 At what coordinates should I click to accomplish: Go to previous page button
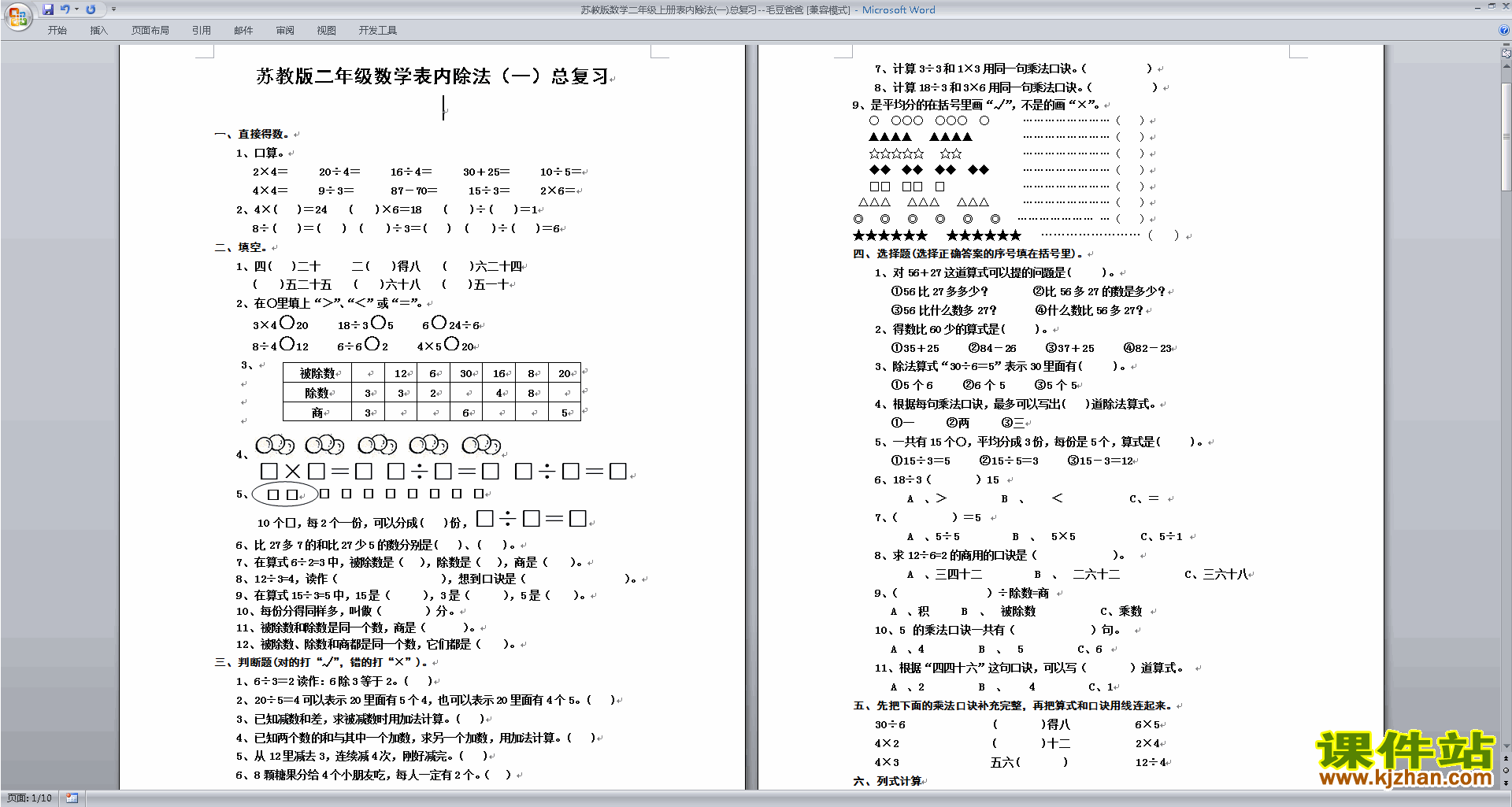(1506, 758)
